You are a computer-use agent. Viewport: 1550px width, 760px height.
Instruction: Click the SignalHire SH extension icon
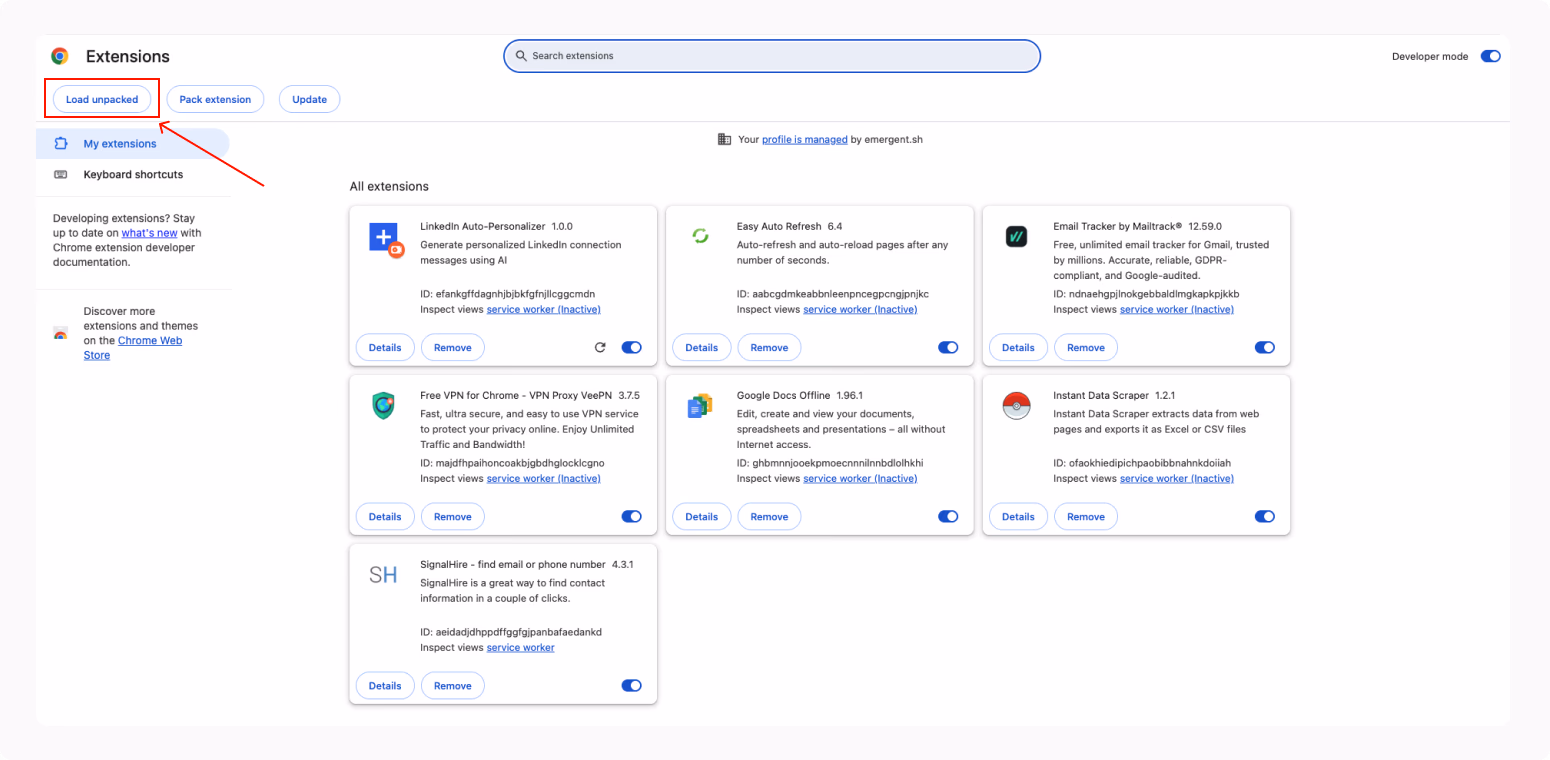click(383, 575)
